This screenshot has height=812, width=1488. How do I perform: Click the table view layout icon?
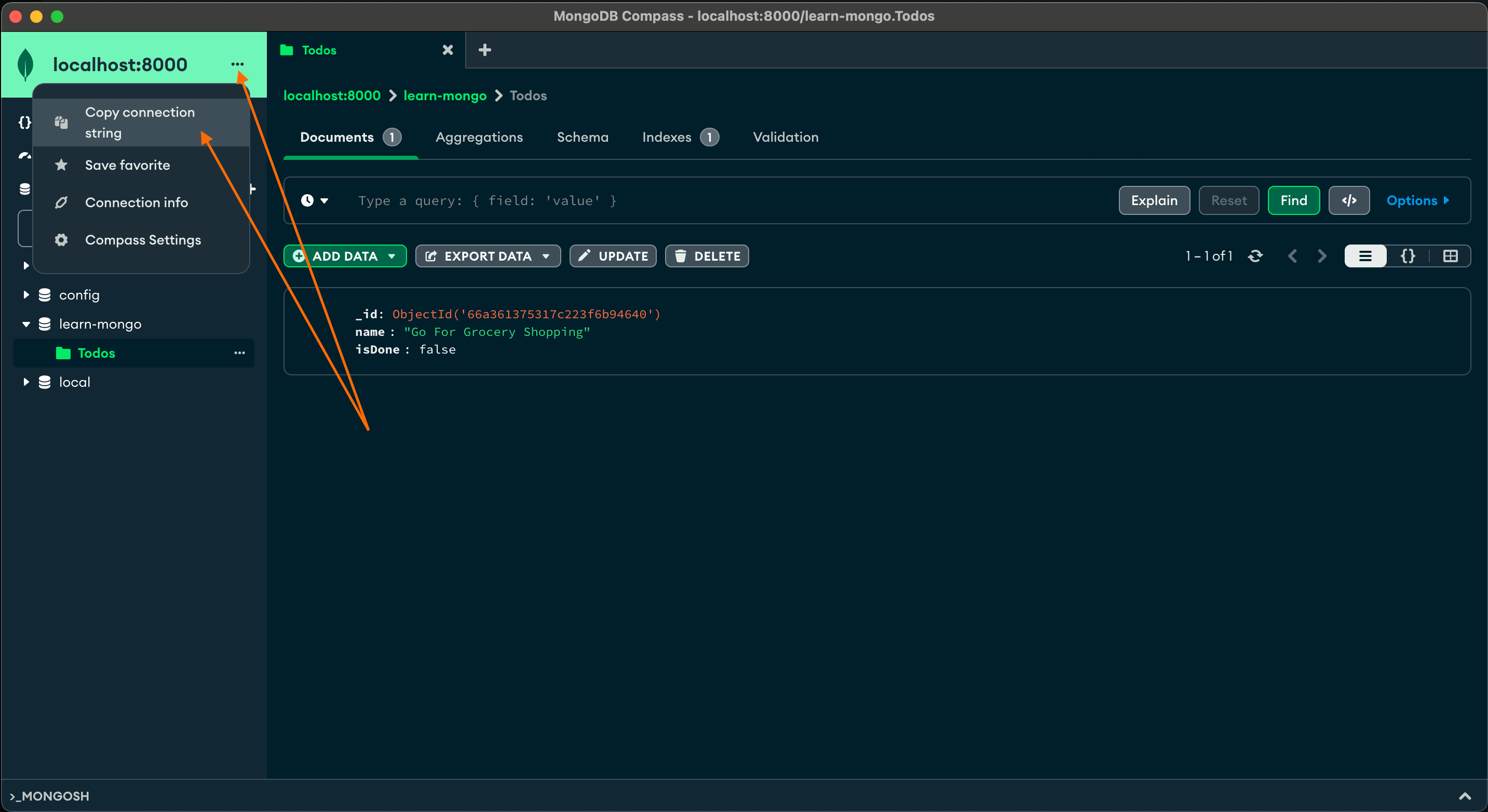point(1449,256)
